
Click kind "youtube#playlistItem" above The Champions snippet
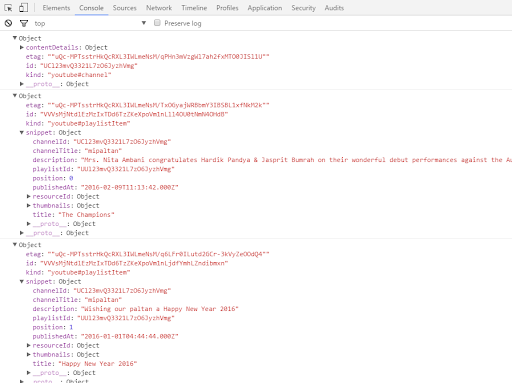point(89,123)
